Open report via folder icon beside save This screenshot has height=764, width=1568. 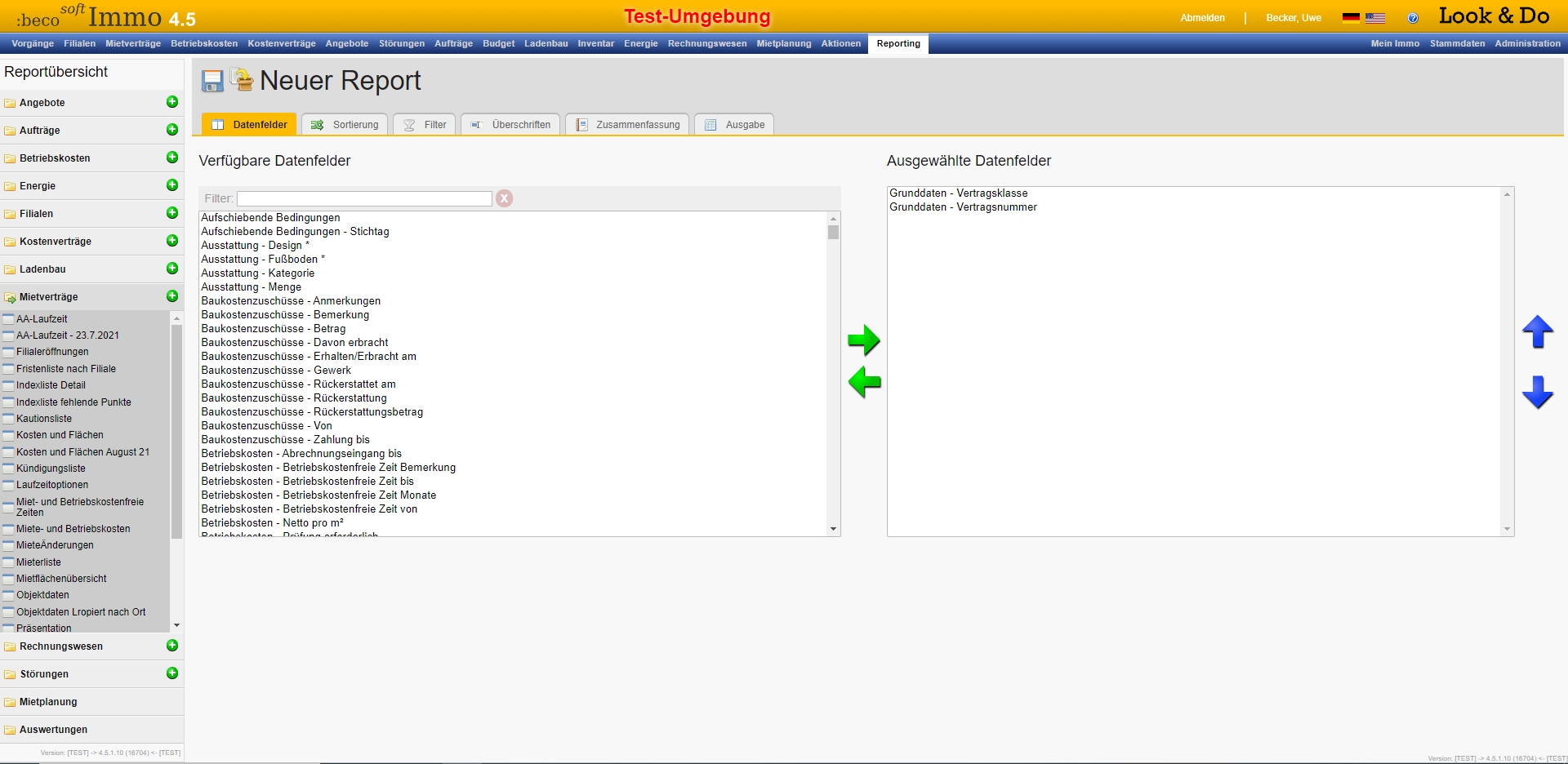point(243,79)
